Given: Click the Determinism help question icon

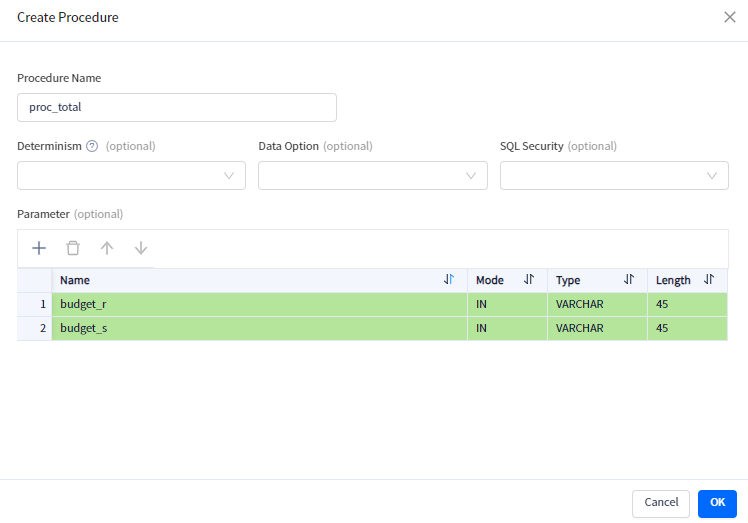Looking at the screenshot, I should point(92,146).
